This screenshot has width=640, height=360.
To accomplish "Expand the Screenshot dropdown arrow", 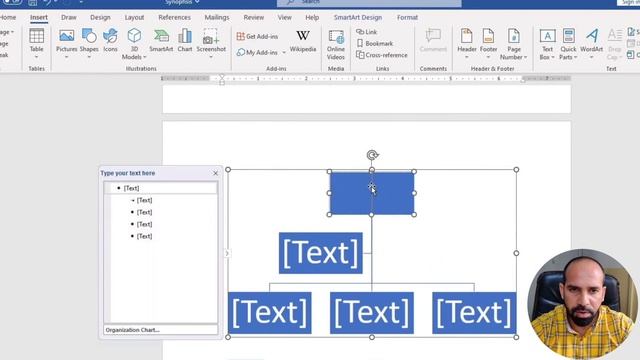I will pyautogui.click(x=211, y=57).
